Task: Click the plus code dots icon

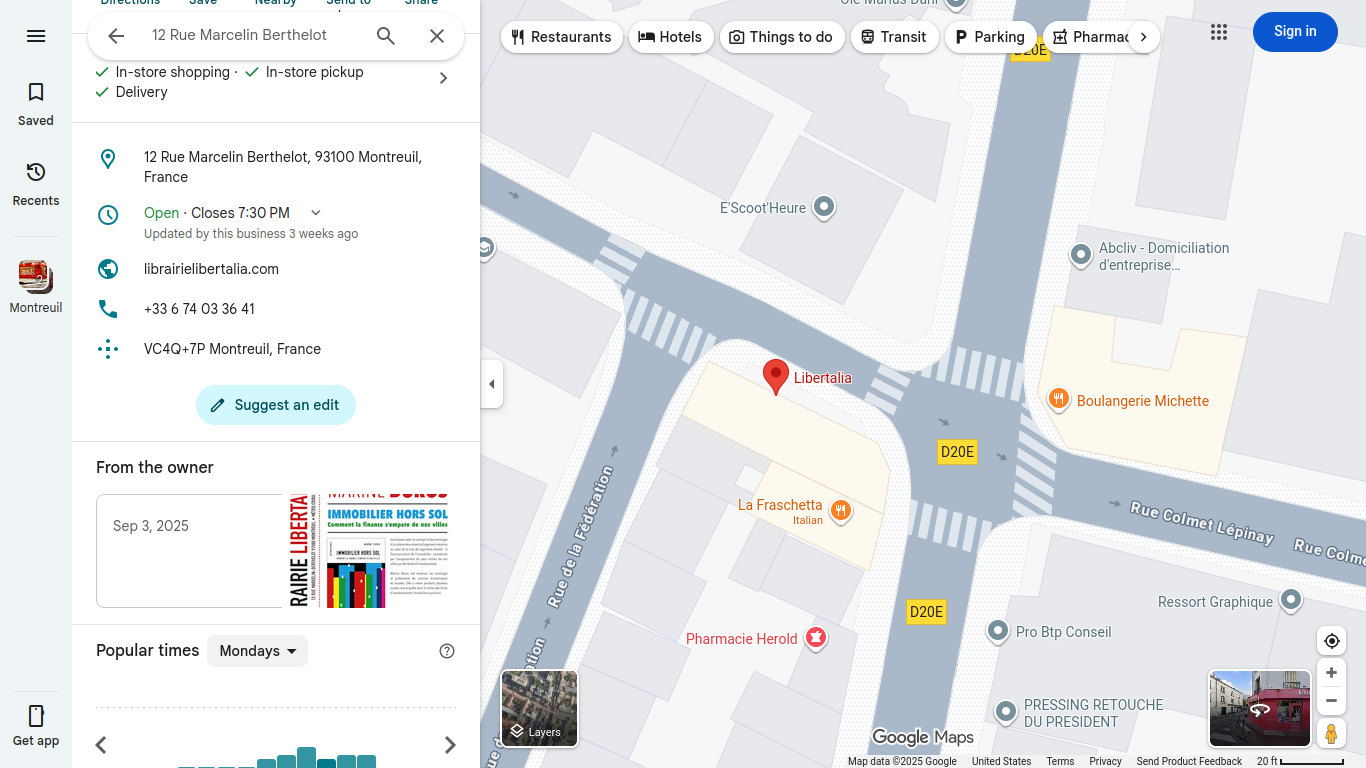Action: [x=108, y=349]
